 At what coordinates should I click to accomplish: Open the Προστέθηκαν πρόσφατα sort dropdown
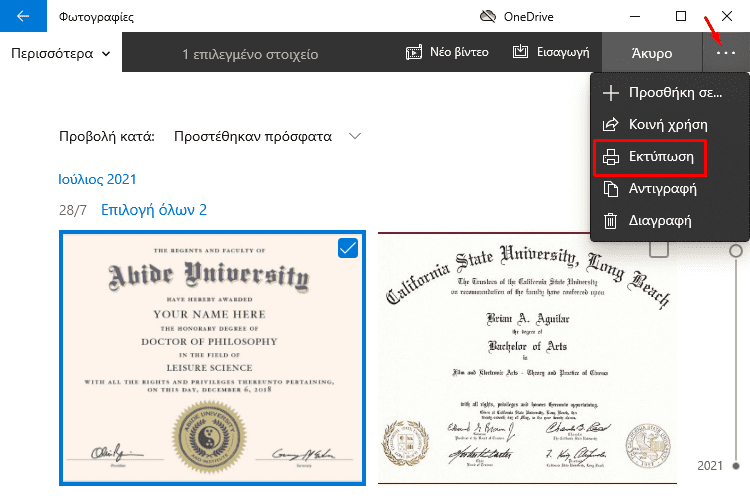coord(267,136)
